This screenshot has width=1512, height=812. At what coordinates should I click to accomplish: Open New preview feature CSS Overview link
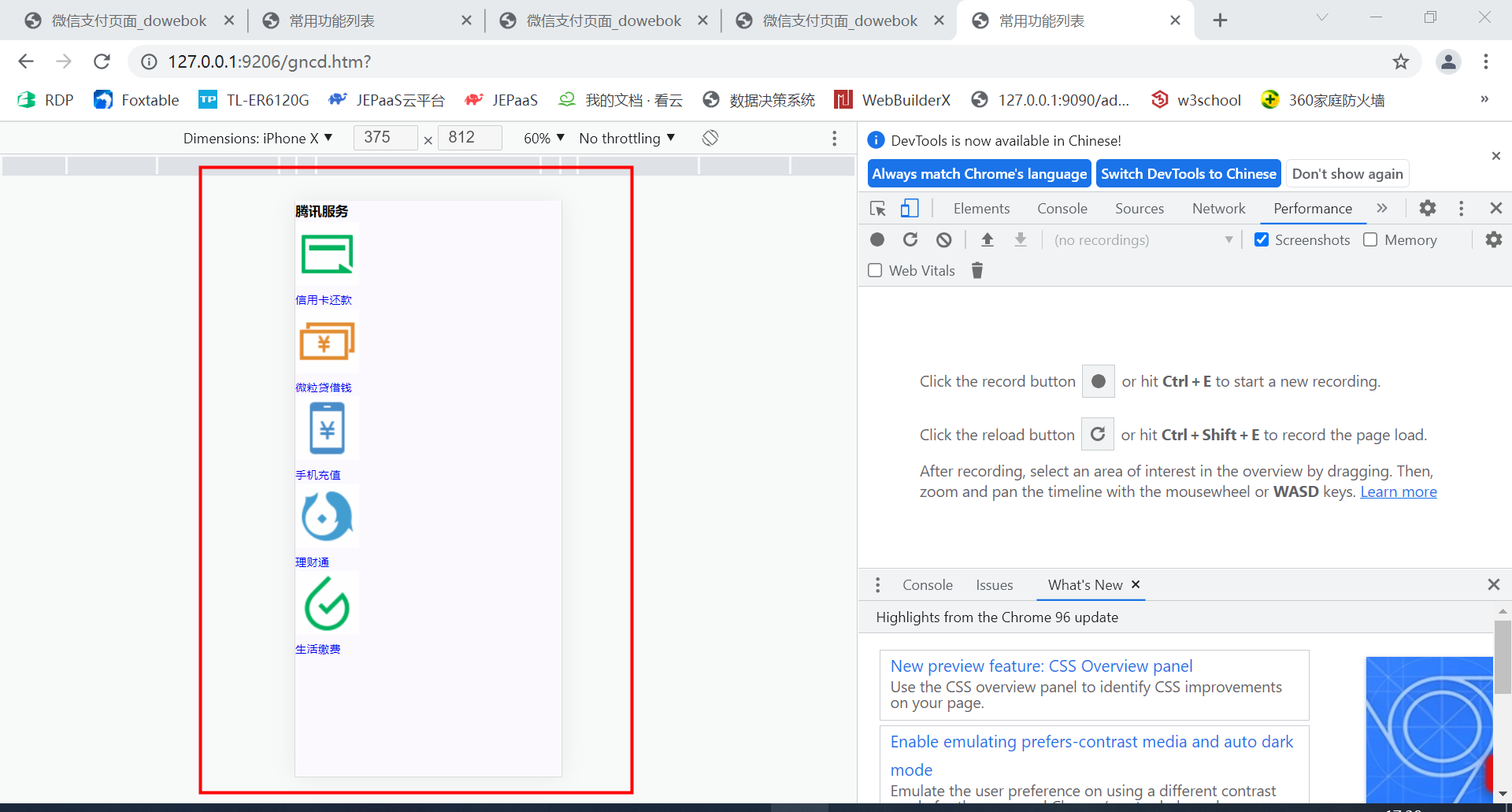[x=1041, y=666]
